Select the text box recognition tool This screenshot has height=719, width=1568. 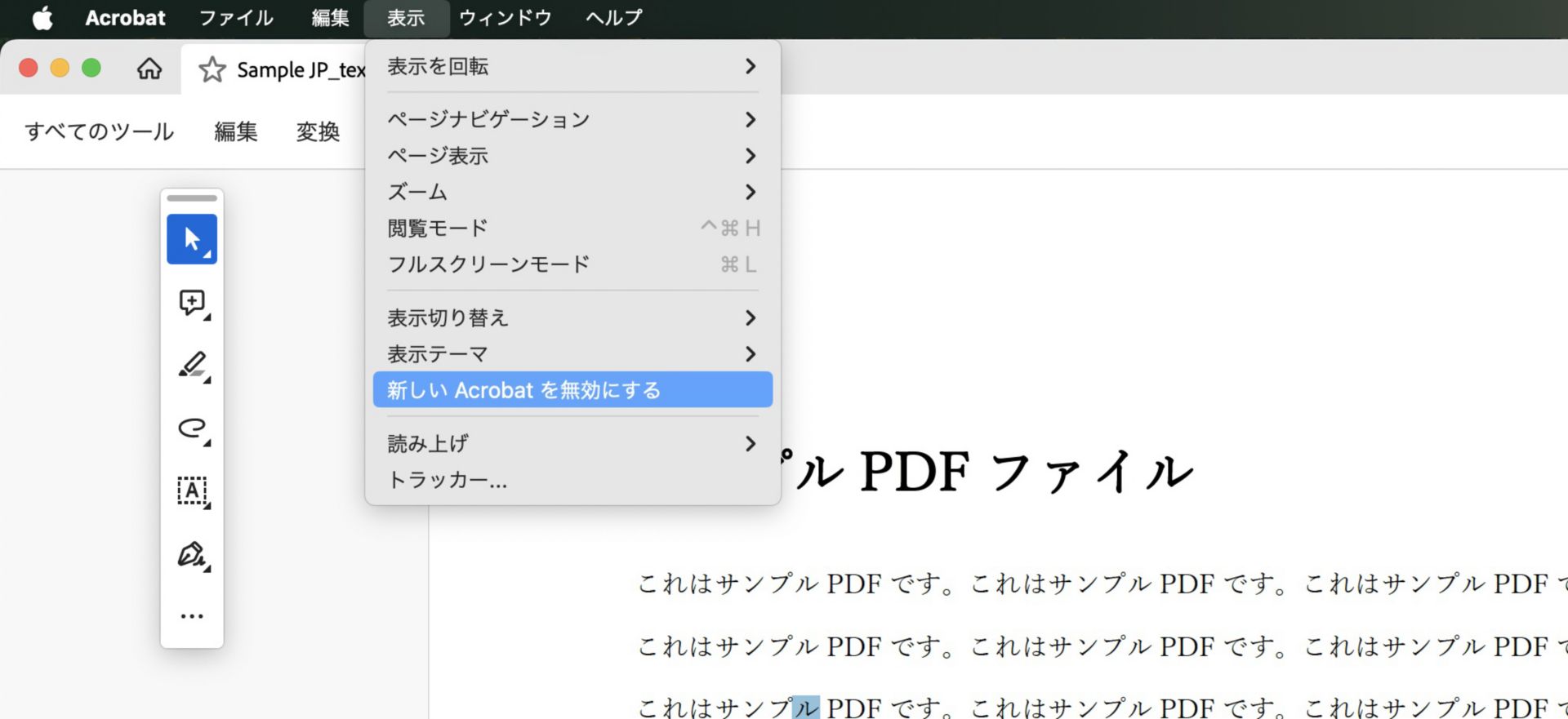(x=193, y=491)
